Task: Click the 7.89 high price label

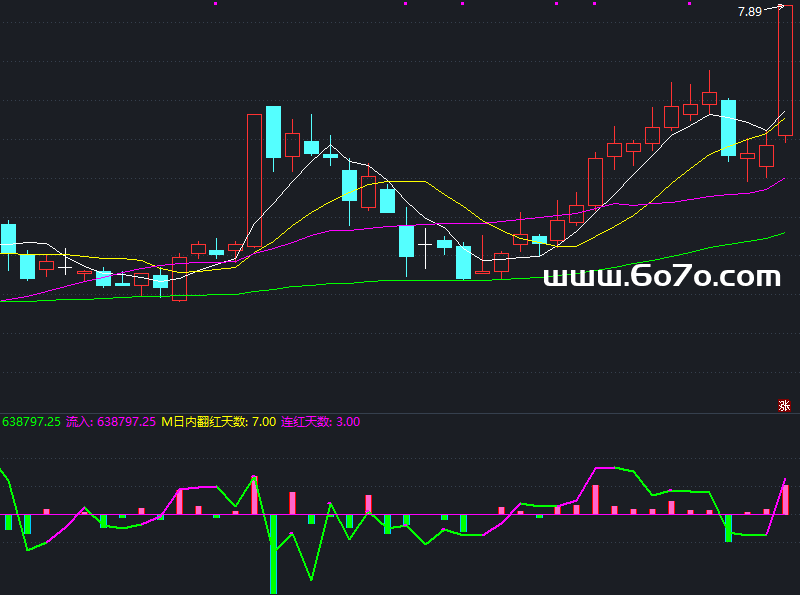Action: (x=749, y=12)
